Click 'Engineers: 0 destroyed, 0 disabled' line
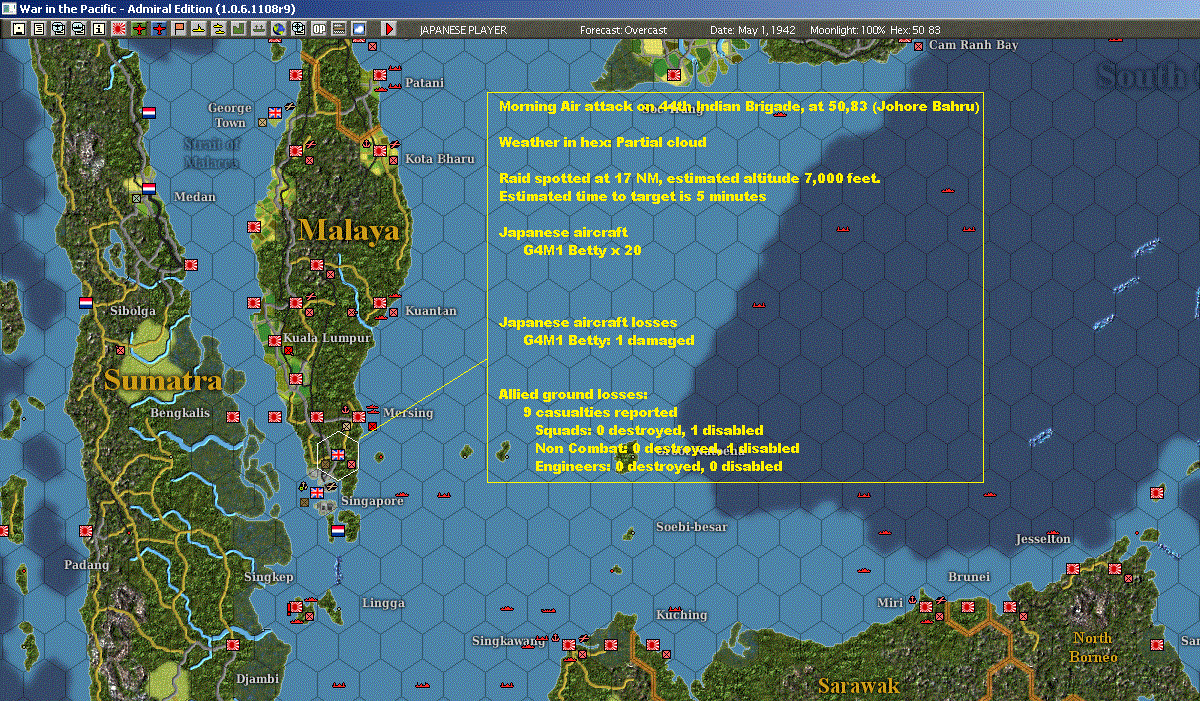The height and width of the screenshot is (701, 1200). point(659,466)
